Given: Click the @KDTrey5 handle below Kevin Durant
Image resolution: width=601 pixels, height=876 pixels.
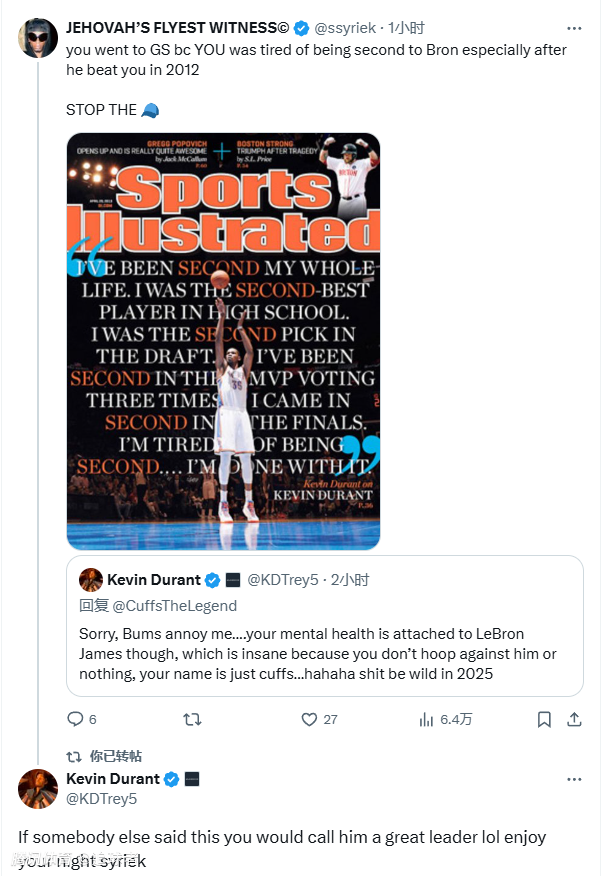Looking at the screenshot, I should (x=102, y=799).
